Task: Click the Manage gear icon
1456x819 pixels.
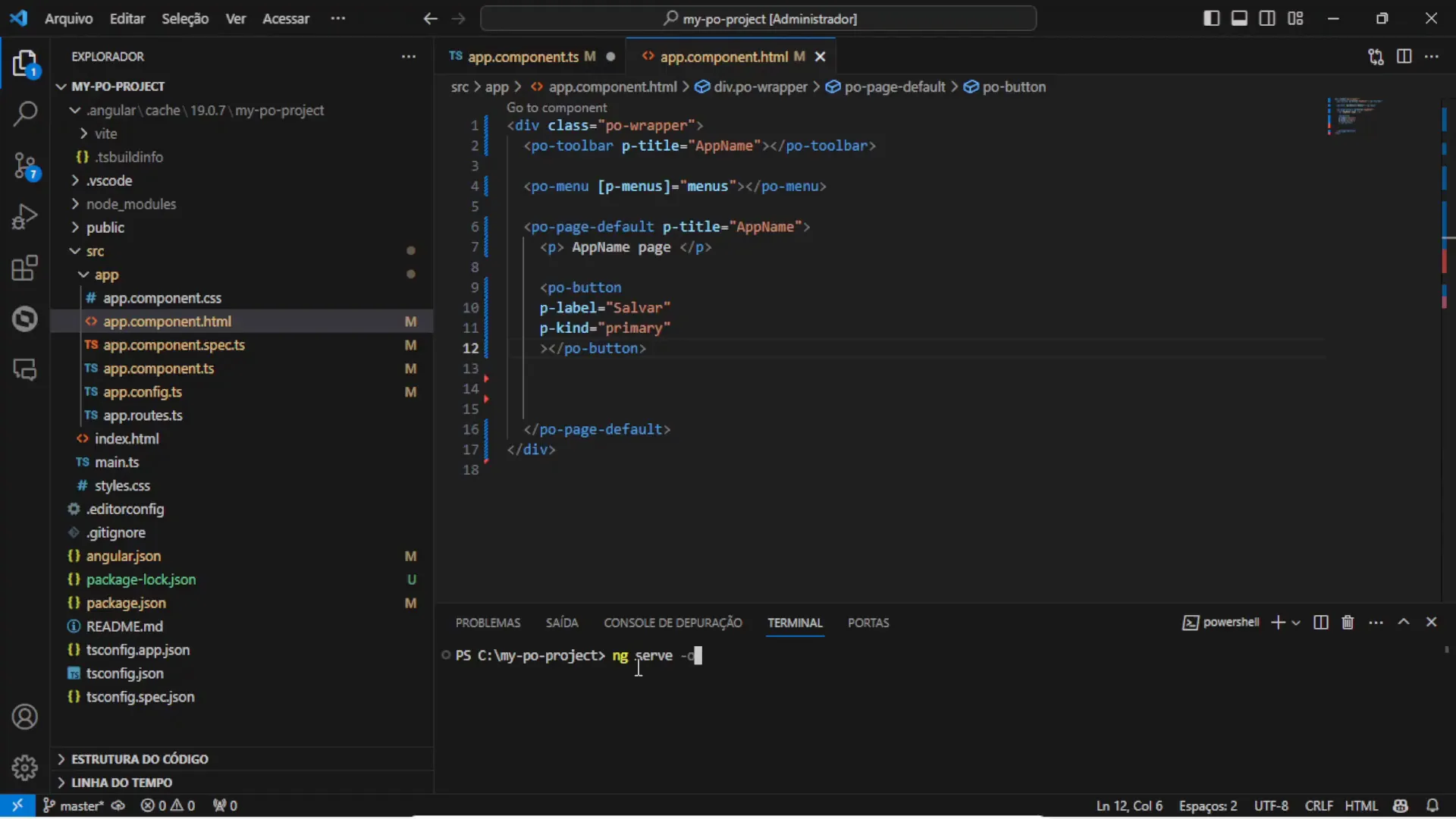Action: 25,767
